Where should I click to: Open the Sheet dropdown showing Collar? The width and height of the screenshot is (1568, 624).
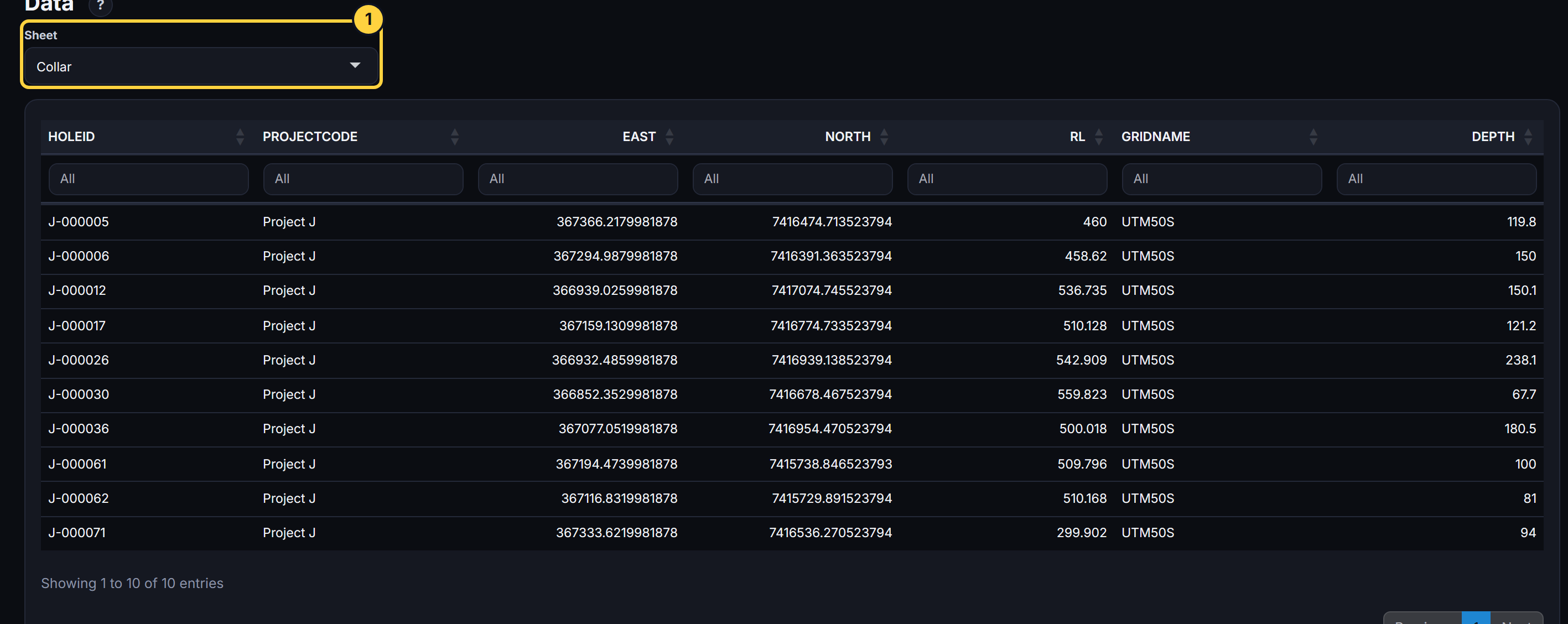(201, 66)
